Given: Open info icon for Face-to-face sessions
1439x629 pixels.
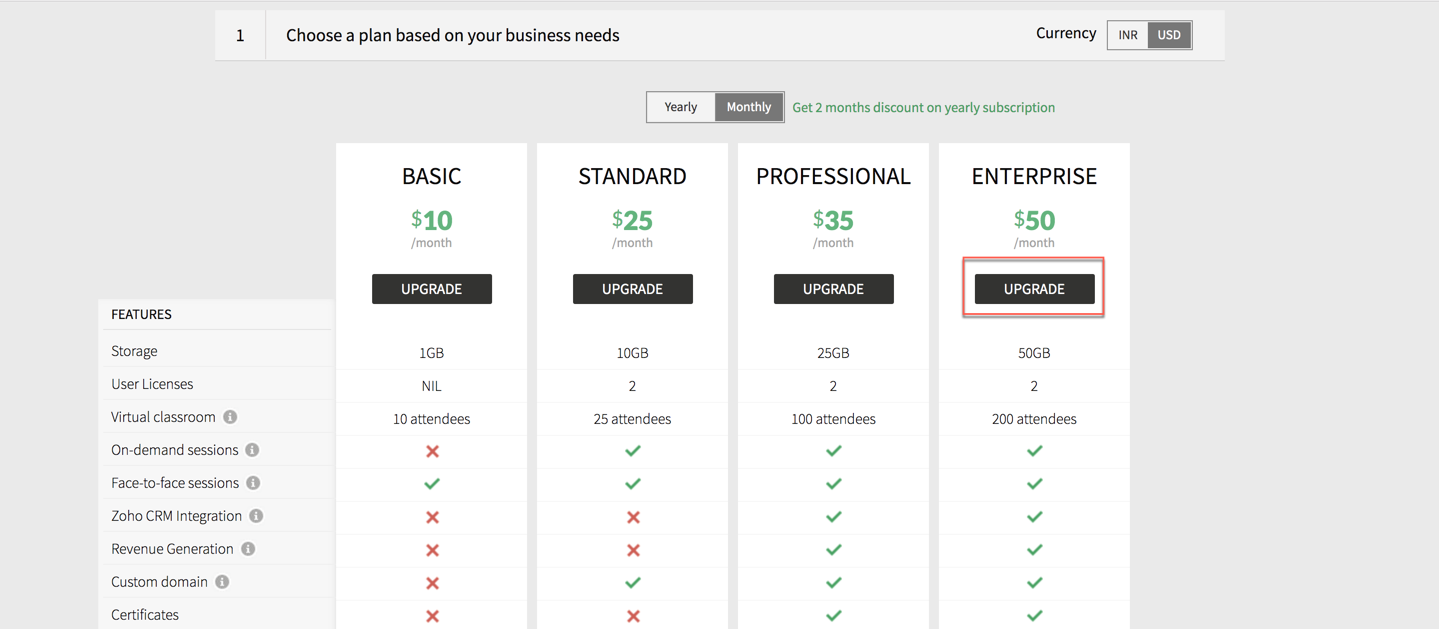Looking at the screenshot, I should click(x=253, y=483).
